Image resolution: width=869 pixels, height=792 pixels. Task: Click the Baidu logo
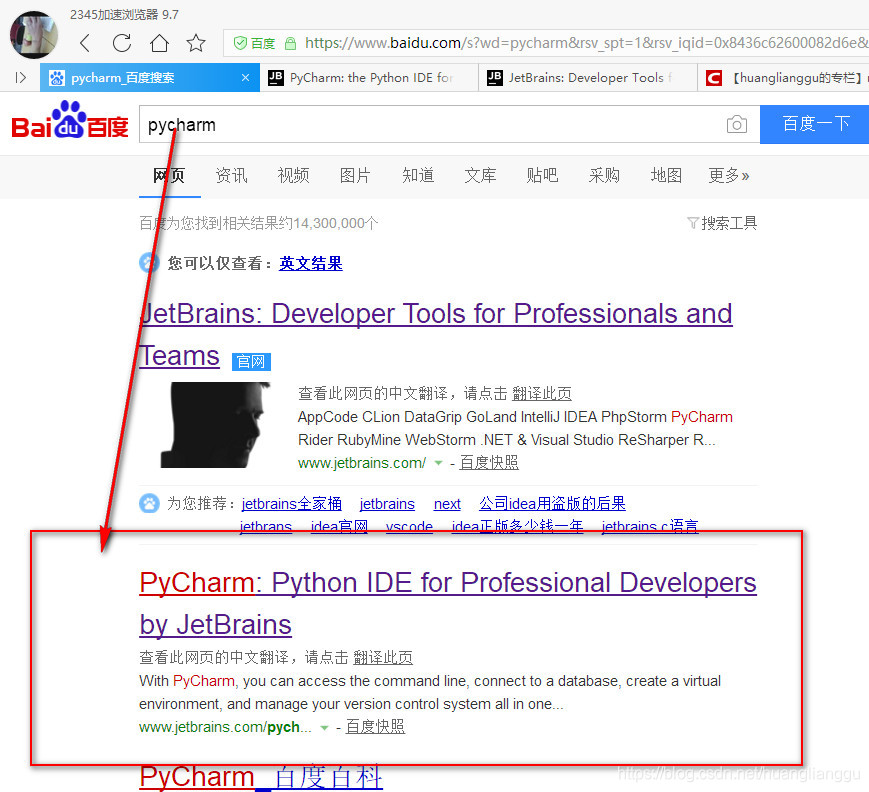pos(70,120)
